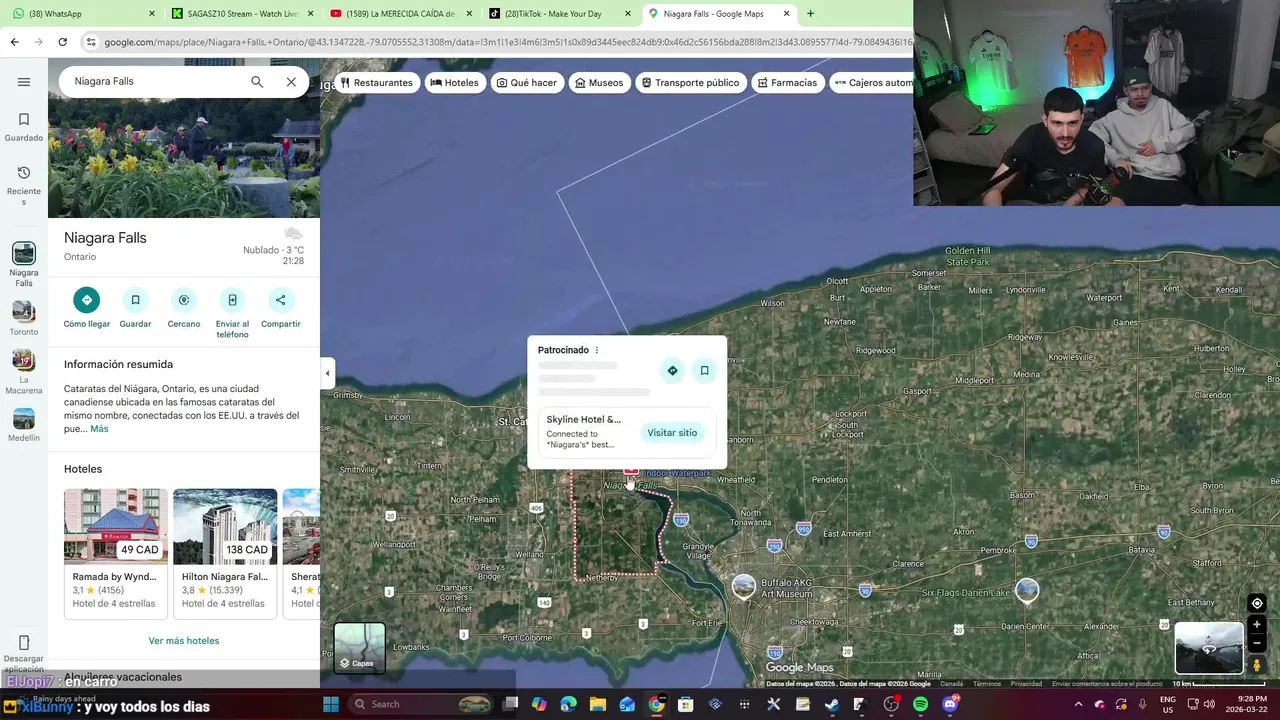Reload the browser page
The image size is (1280, 720).
(x=62, y=42)
